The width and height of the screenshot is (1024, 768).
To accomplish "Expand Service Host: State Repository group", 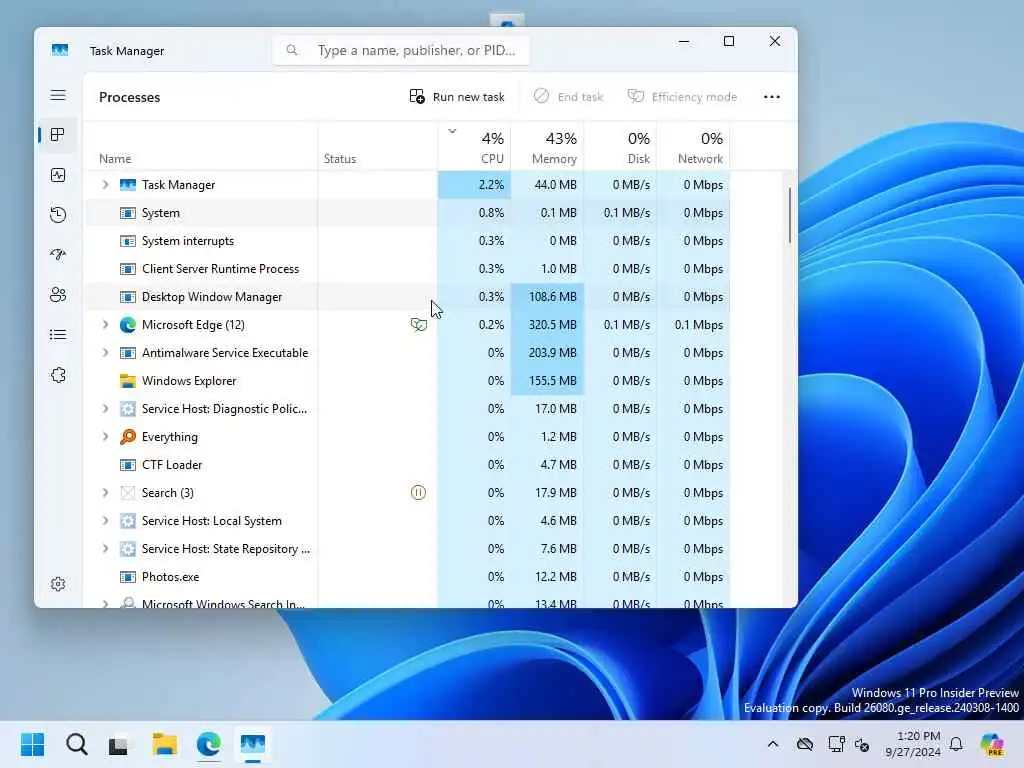I will click(105, 549).
